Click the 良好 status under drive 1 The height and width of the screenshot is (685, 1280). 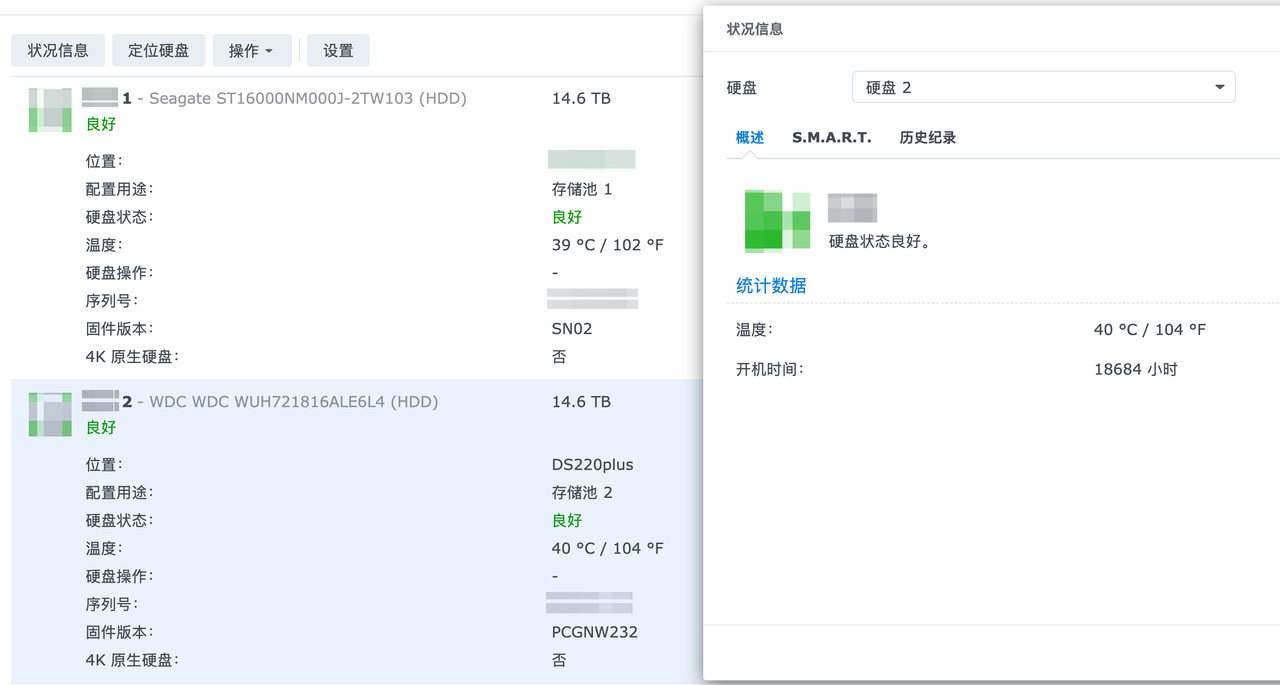click(101, 124)
